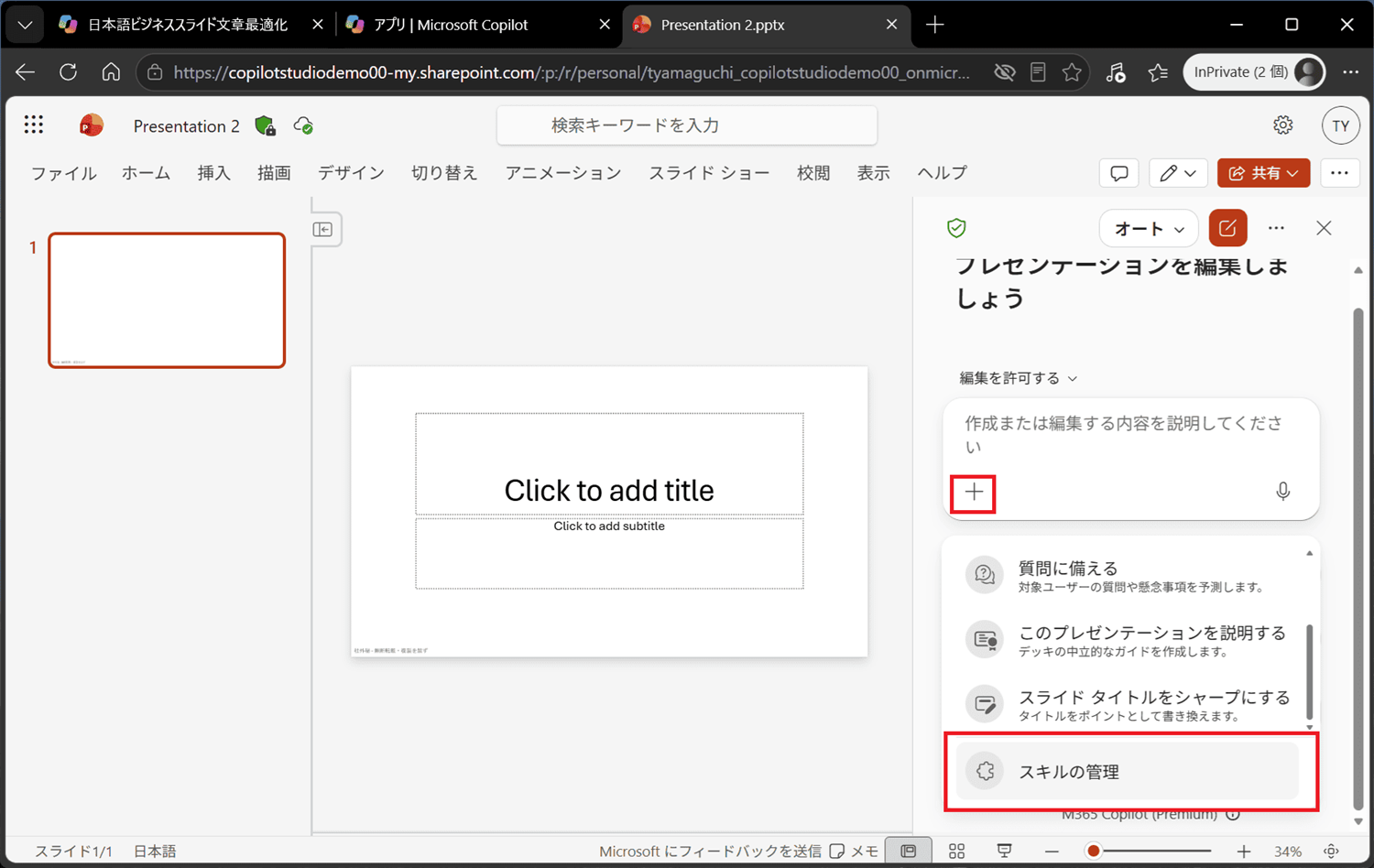Open the 共有 share dropdown
The width and height of the screenshot is (1374, 868).
click(1263, 173)
